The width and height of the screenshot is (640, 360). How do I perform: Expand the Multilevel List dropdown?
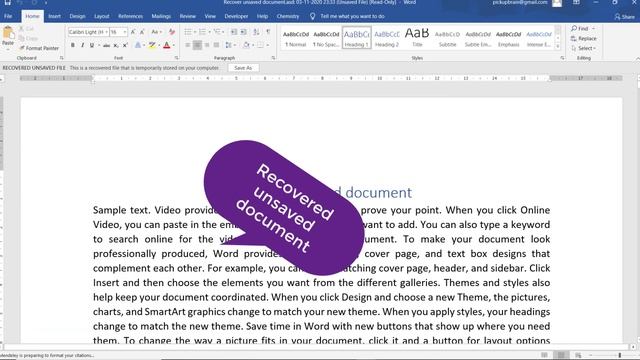coord(223,32)
